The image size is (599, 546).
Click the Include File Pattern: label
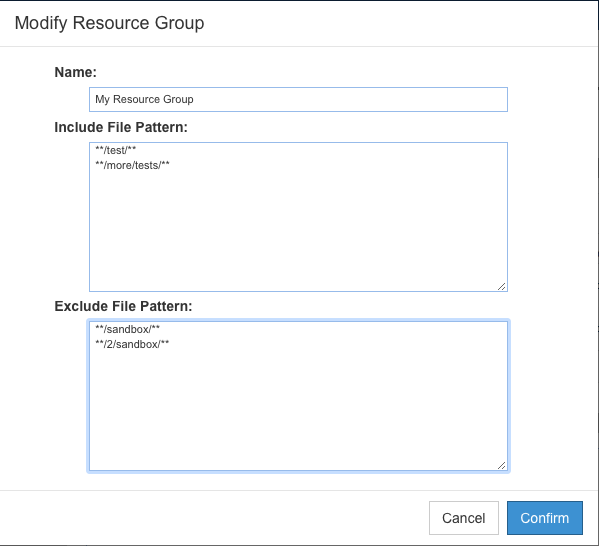tap(121, 127)
